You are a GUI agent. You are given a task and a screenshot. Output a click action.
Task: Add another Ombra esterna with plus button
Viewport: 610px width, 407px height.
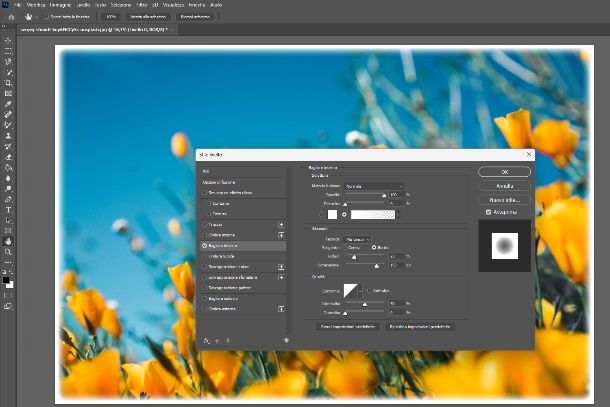[x=281, y=309]
